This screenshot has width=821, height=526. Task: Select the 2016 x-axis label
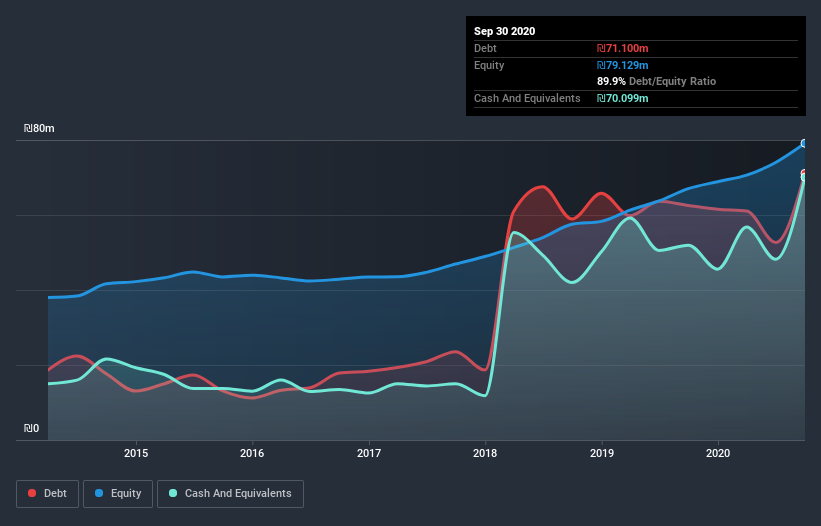[252, 453]
